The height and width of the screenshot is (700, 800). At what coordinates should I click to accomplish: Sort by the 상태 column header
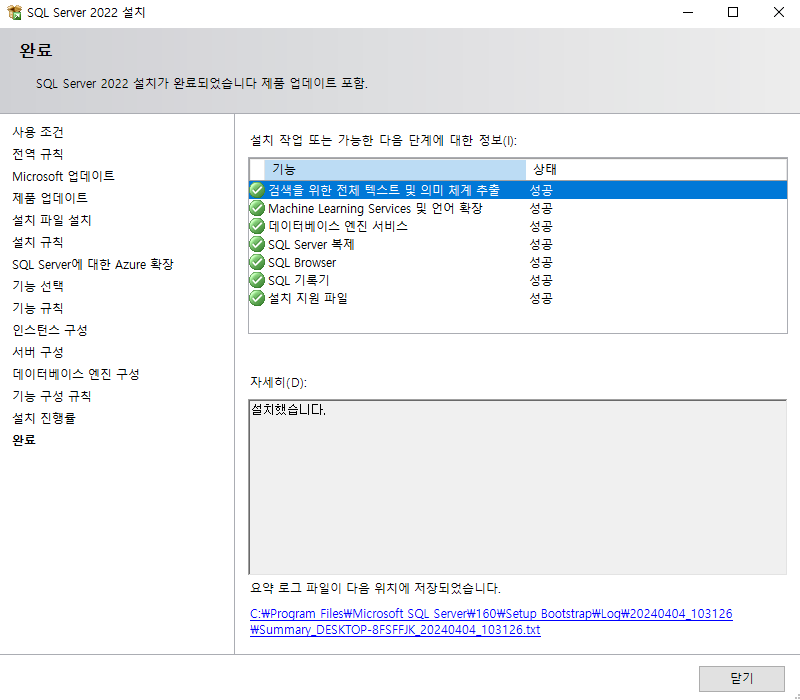(x=656, y=169)
